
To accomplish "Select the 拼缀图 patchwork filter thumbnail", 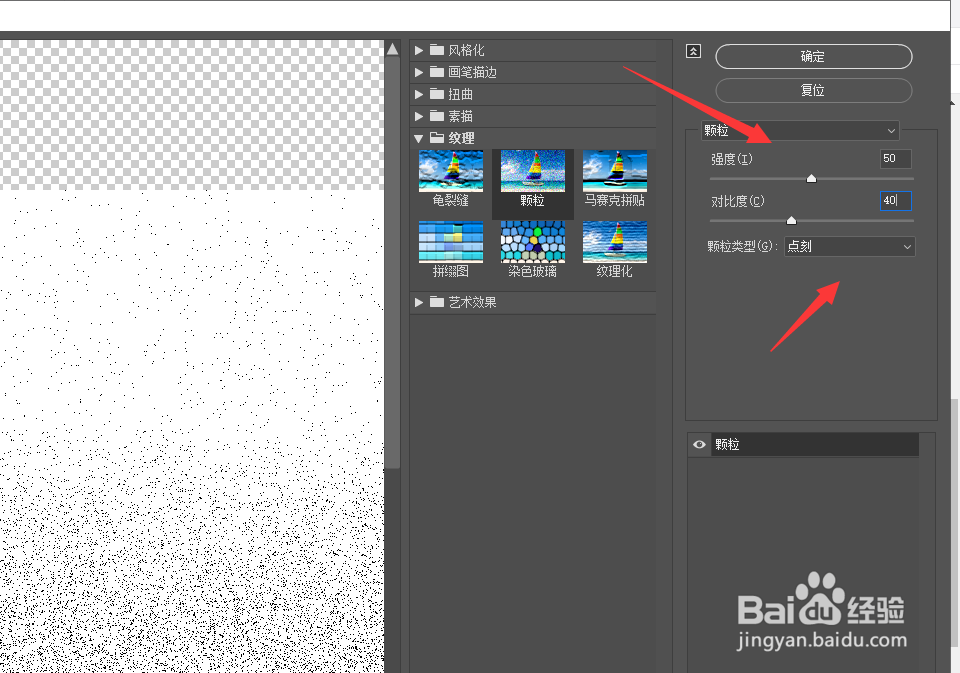I will click(451, 242).
